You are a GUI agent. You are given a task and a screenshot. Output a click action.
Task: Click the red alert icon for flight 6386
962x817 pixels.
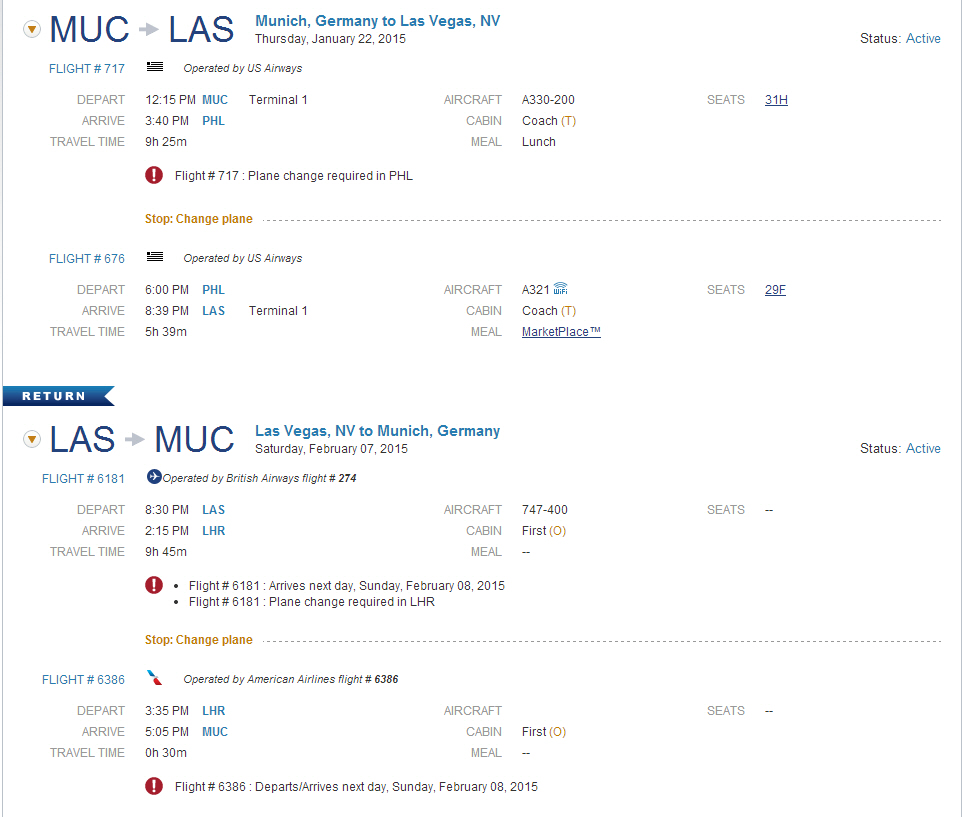[x=154, y=786]
